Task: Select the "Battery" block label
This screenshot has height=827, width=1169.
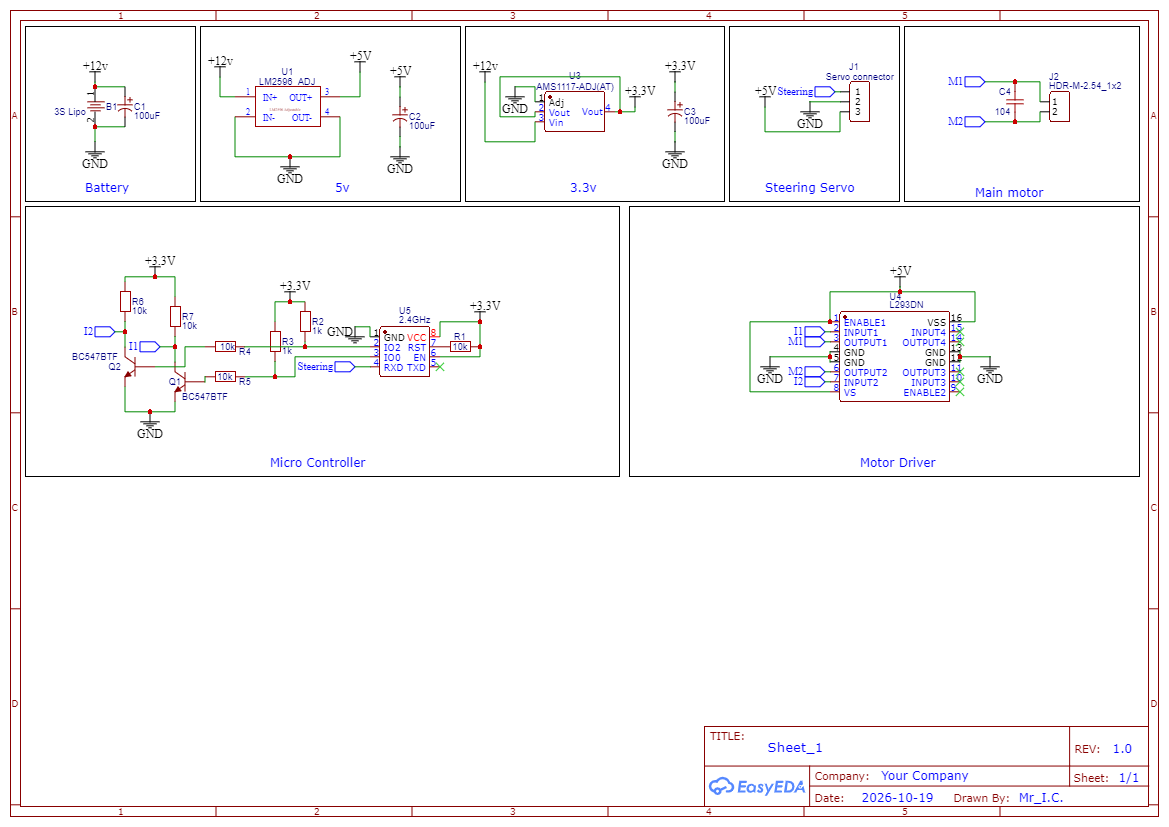Action: pyautogui.click(x=107, y=188)
